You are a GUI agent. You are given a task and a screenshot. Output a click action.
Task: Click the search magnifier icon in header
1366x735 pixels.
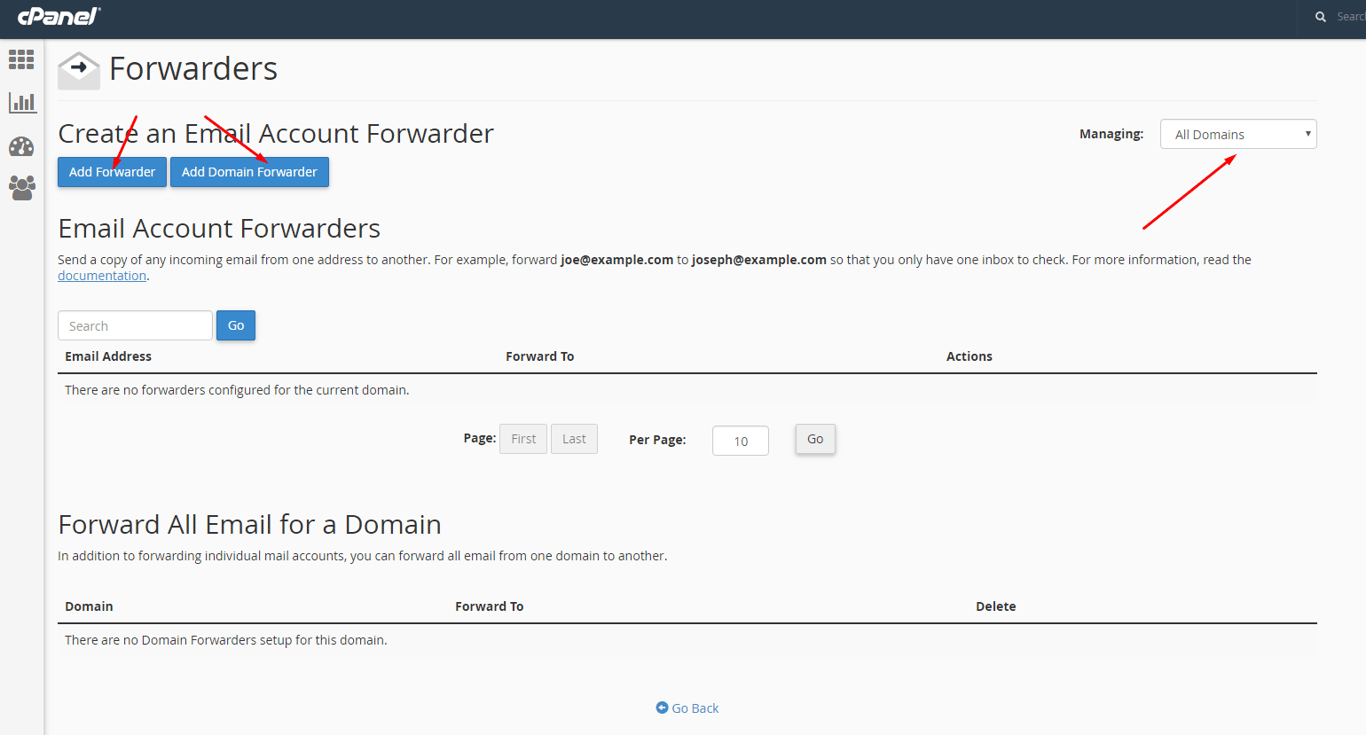pyautogui.click(x=1321, y=17)
